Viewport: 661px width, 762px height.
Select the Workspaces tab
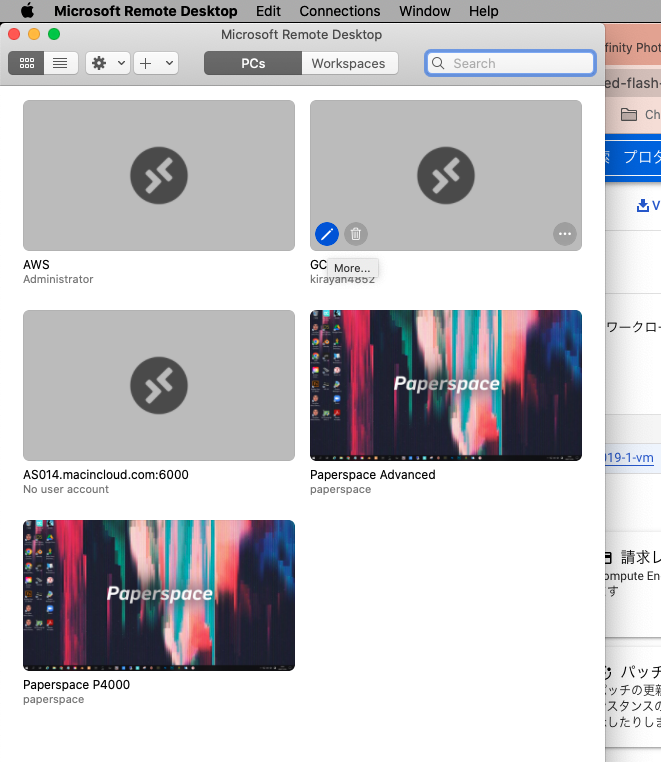pyautogui.click(x=348, y=63)
